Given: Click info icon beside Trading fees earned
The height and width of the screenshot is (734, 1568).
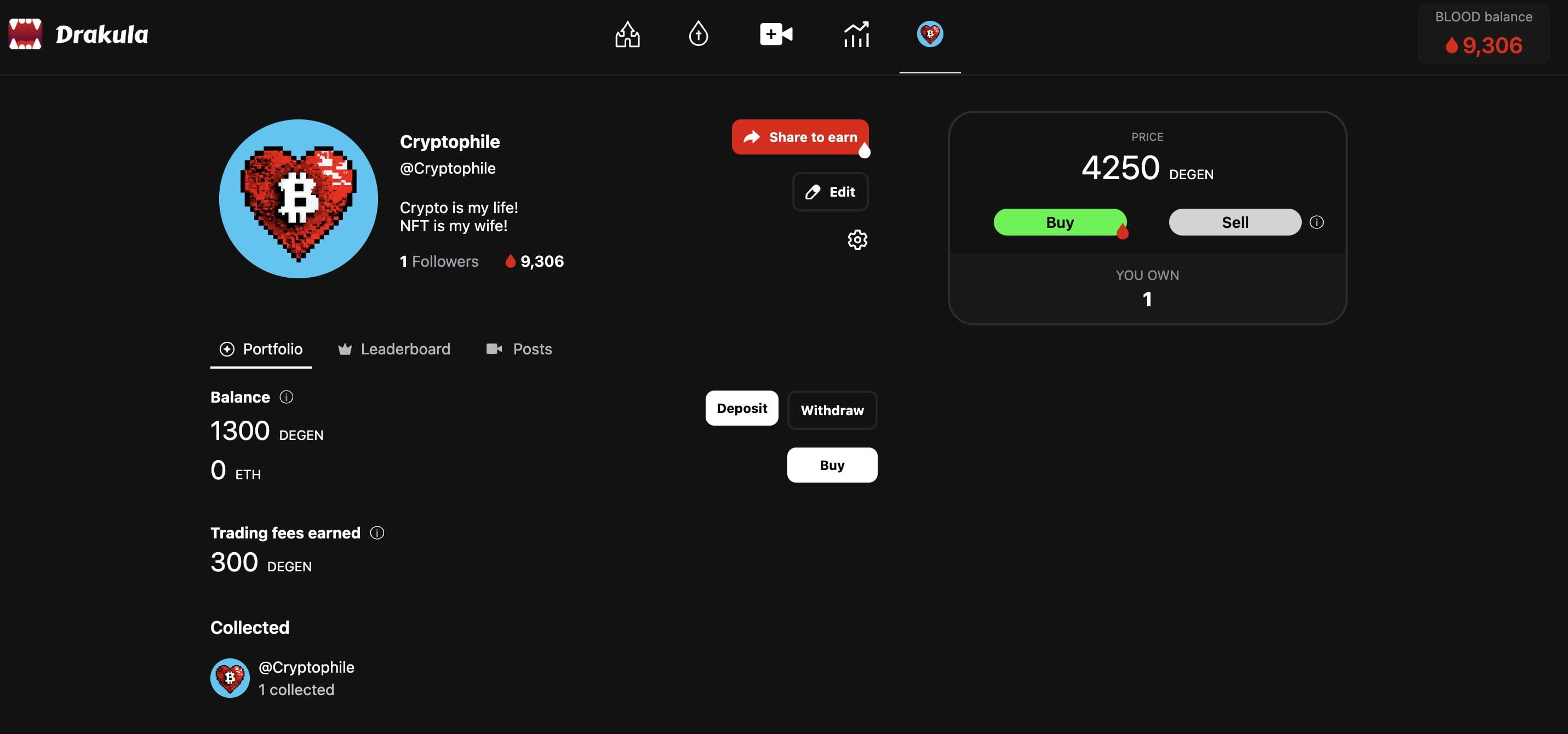Looking at the screenshot, I should tap(377, 532).
